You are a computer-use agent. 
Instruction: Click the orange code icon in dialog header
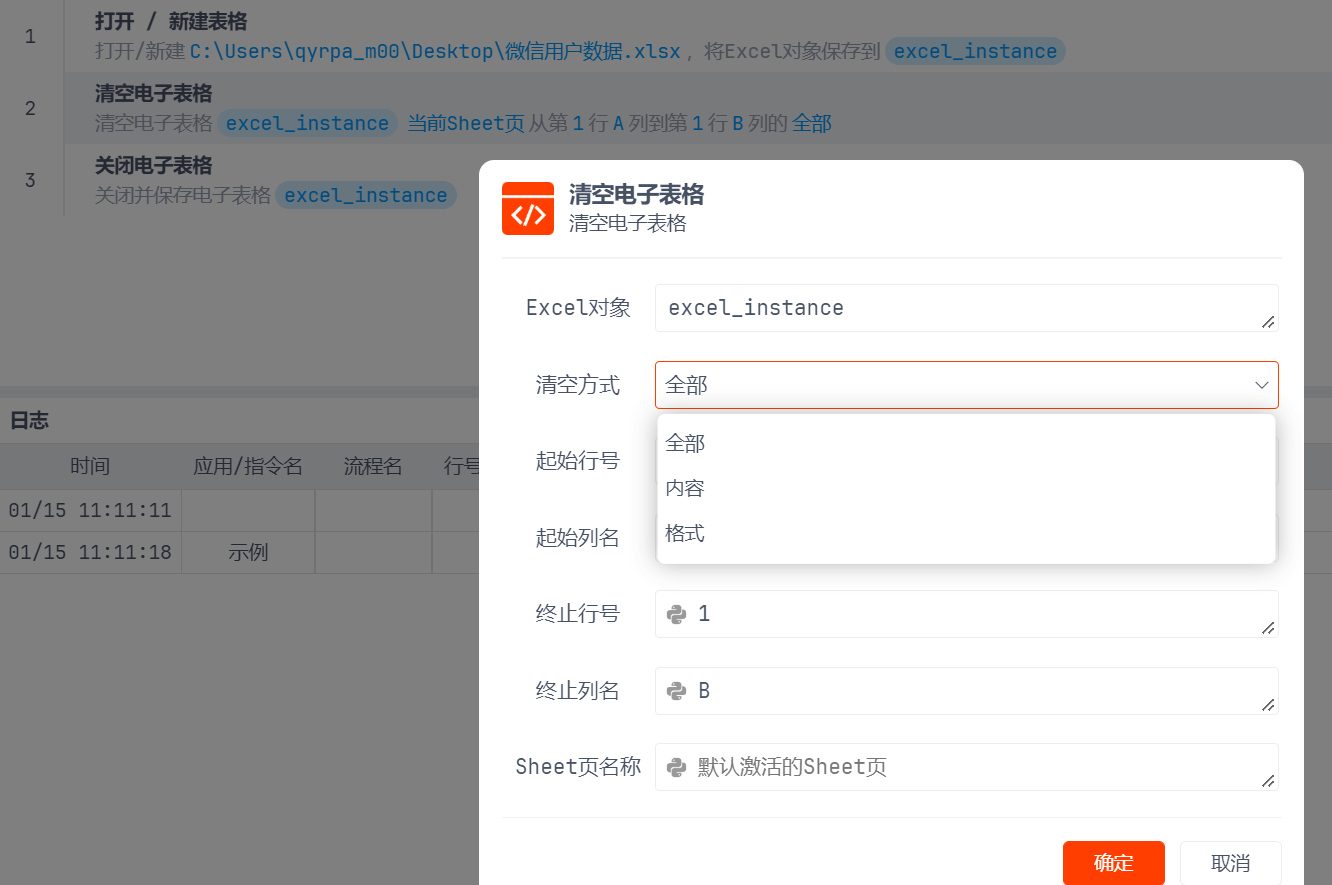pos(527,208)
